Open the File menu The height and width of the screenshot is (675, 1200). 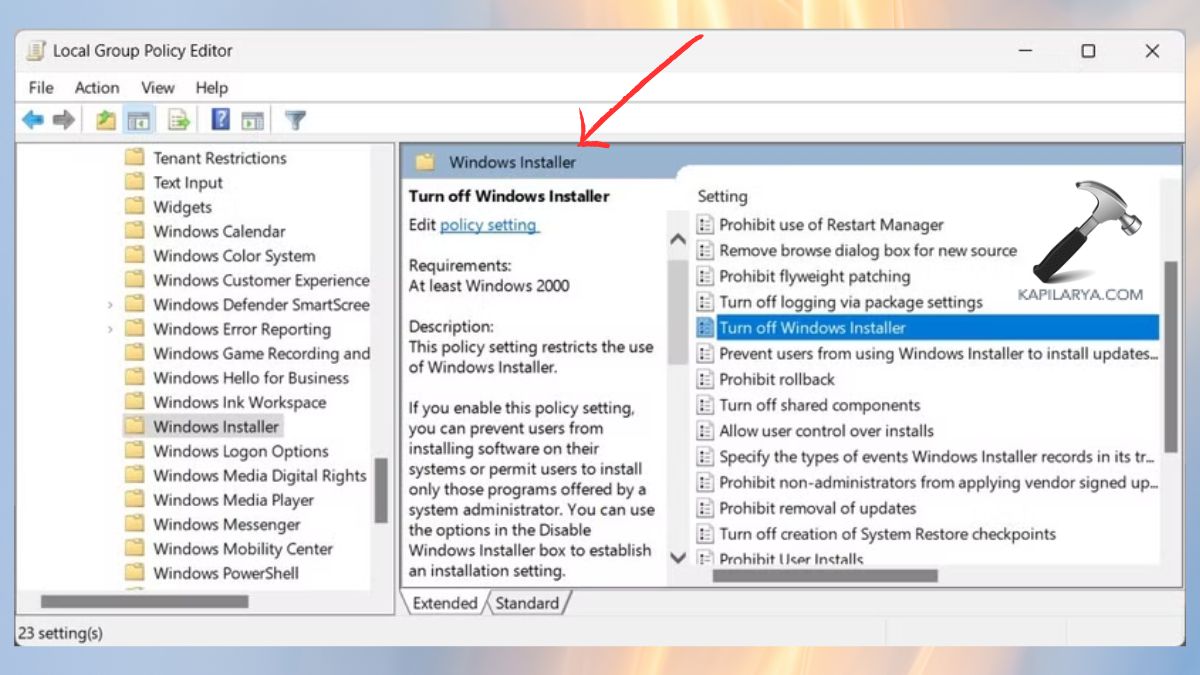click(x=40, y=87)
